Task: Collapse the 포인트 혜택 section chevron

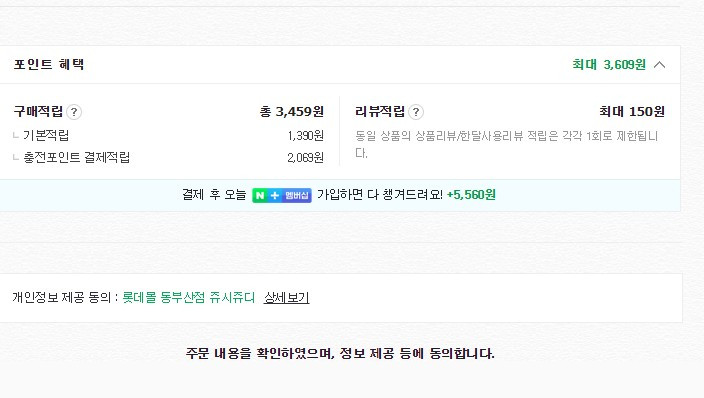Action: (x=660, y=65)
